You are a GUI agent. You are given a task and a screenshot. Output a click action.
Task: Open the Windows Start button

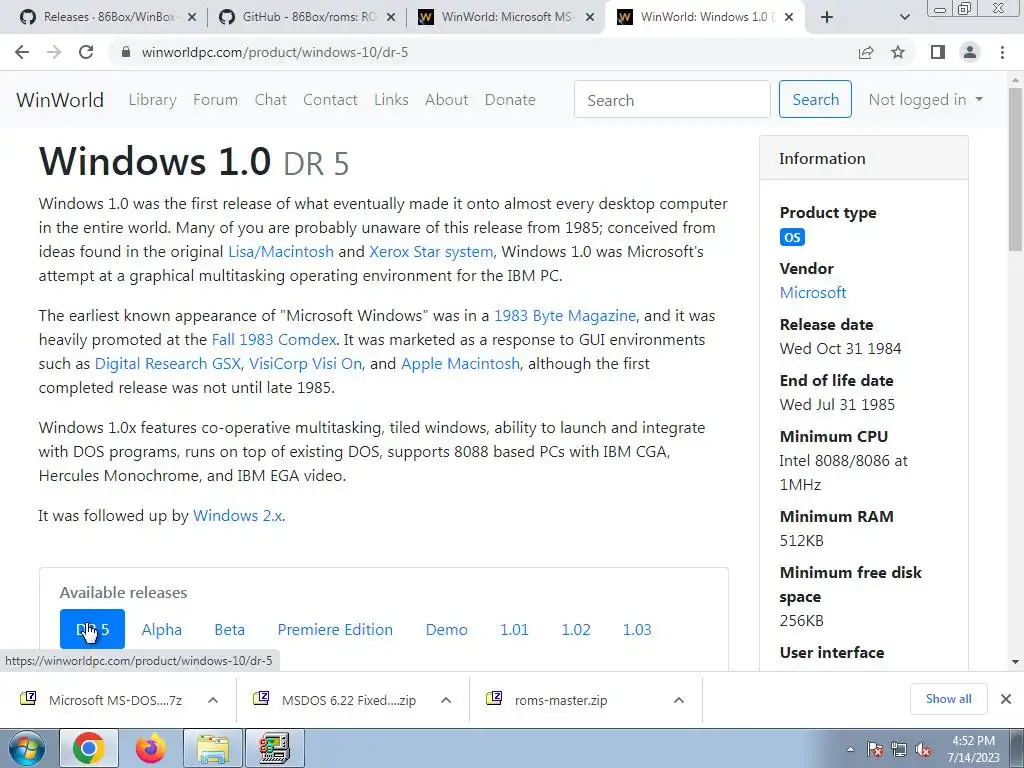click(x=25, y=748)
